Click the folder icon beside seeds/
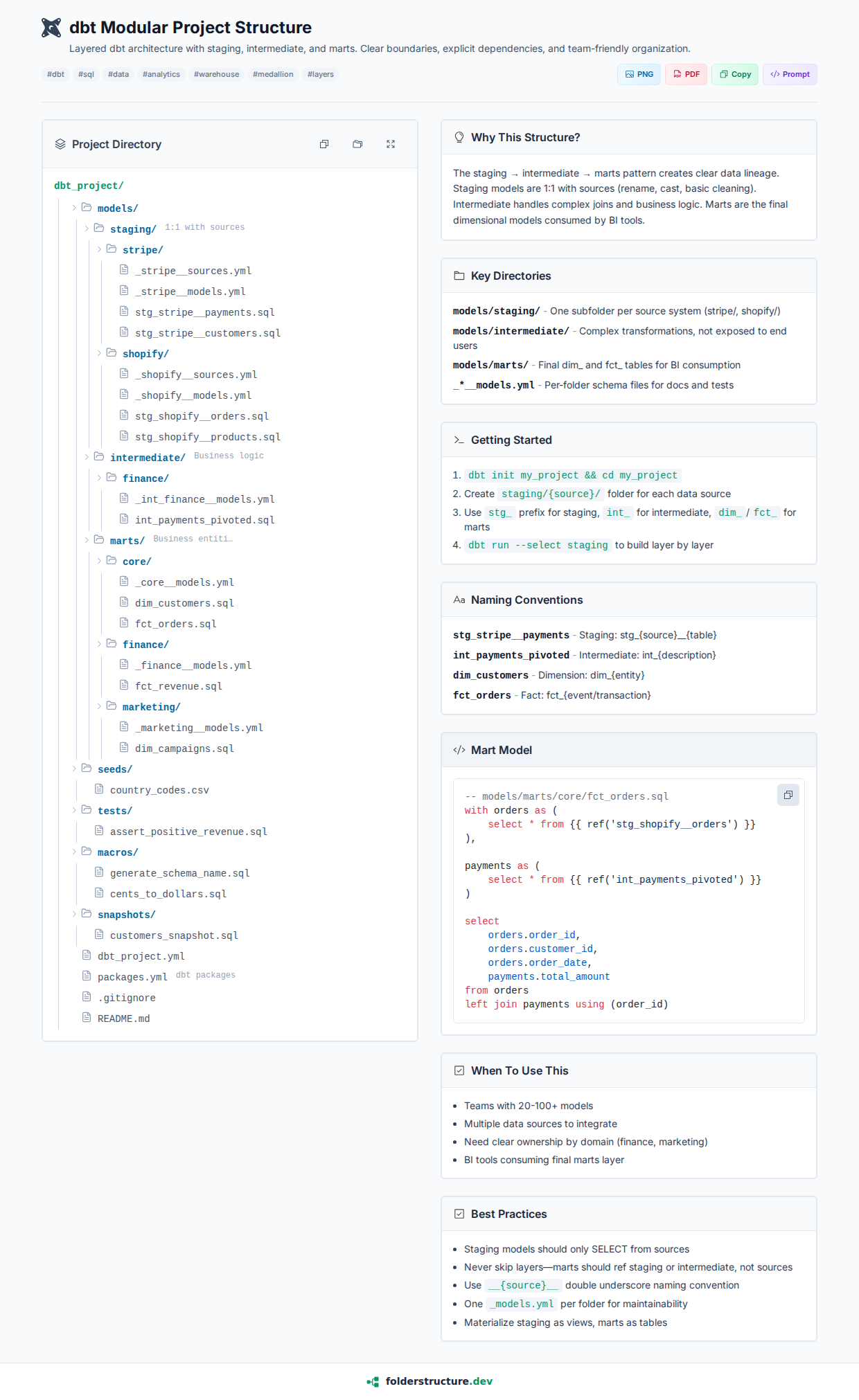The image size is (859, 1400). coord(87,769)
